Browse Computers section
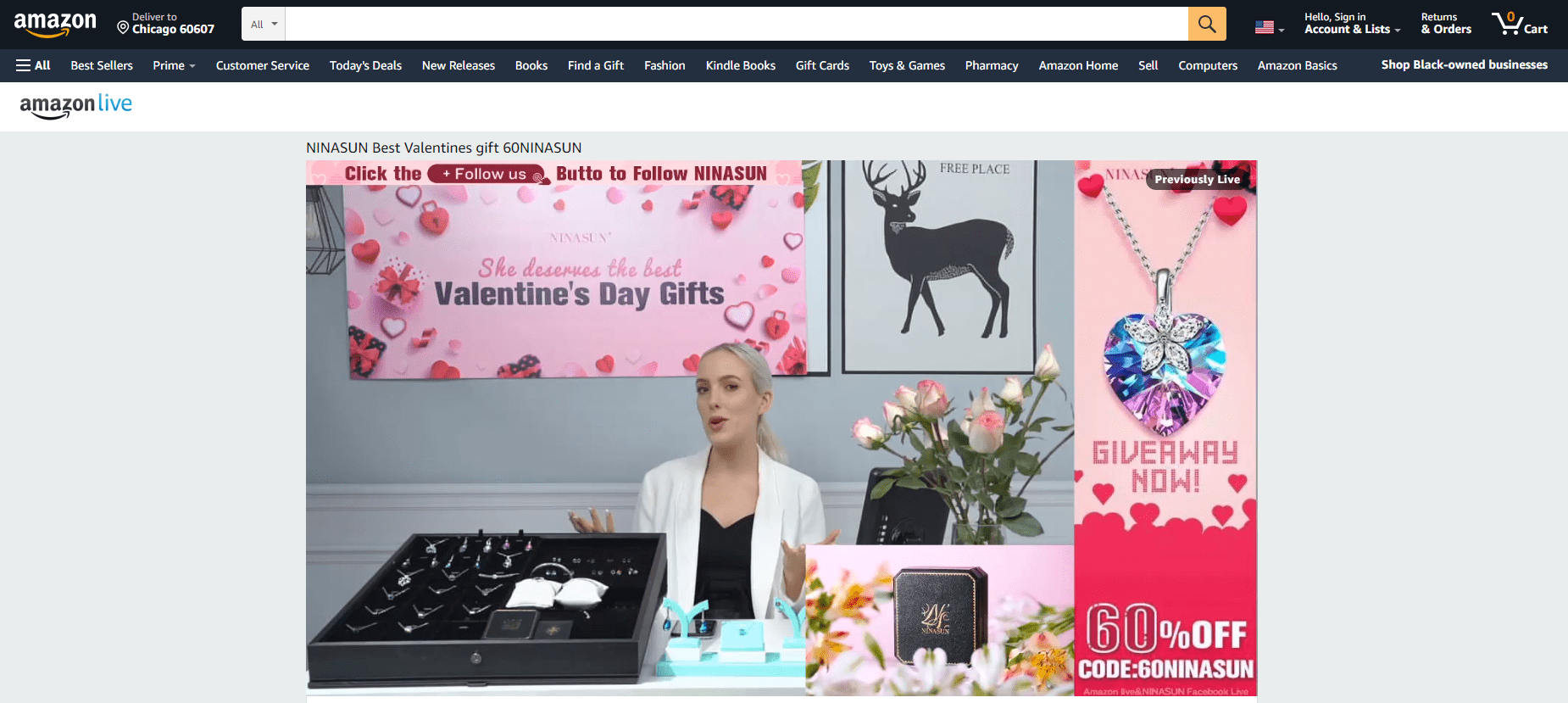The height and width of the screenshot is (703, 1568). (x=1208, y=65)
